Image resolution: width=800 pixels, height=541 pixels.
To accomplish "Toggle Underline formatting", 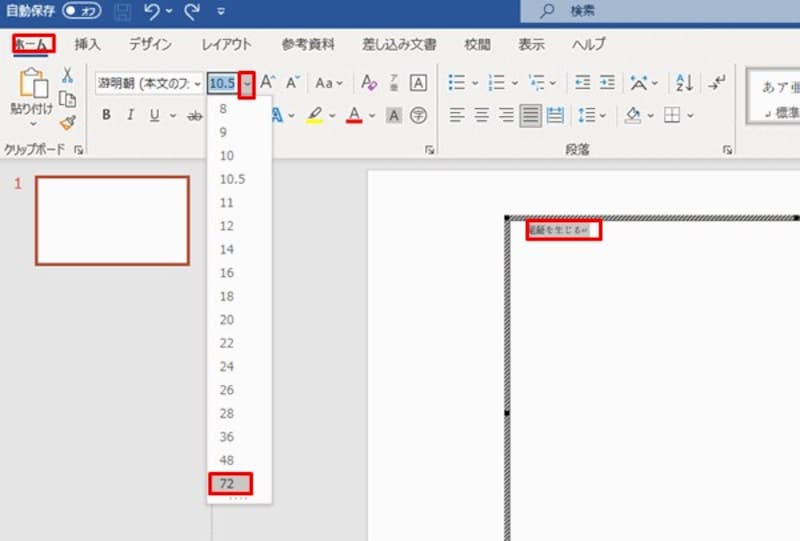I will 154,116.
